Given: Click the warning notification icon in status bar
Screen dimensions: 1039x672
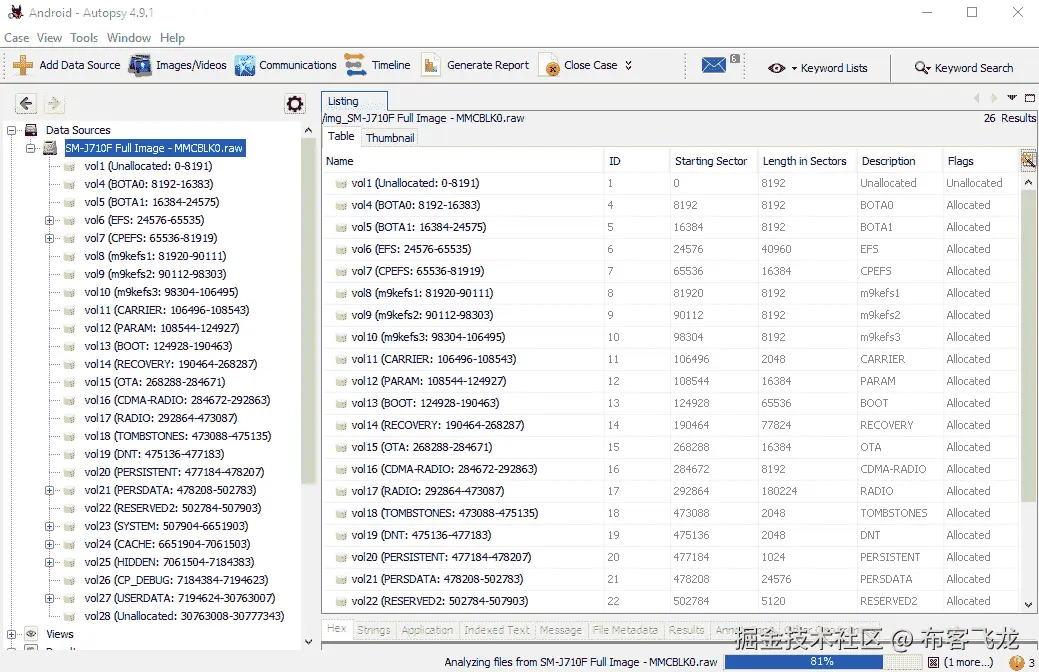Looking at the screenshot, I should click(x=1016, y=661).
